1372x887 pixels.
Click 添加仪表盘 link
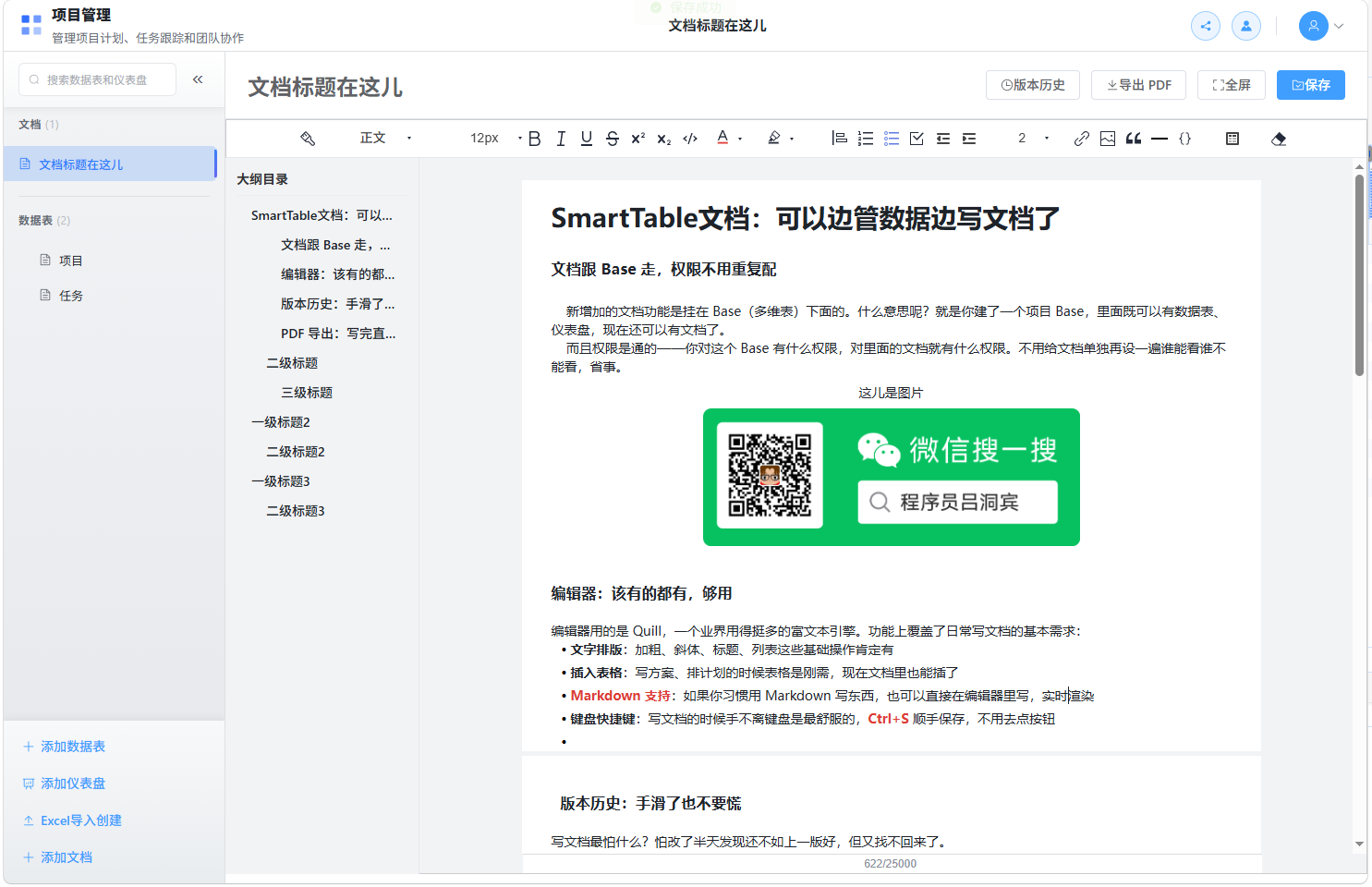64,784
